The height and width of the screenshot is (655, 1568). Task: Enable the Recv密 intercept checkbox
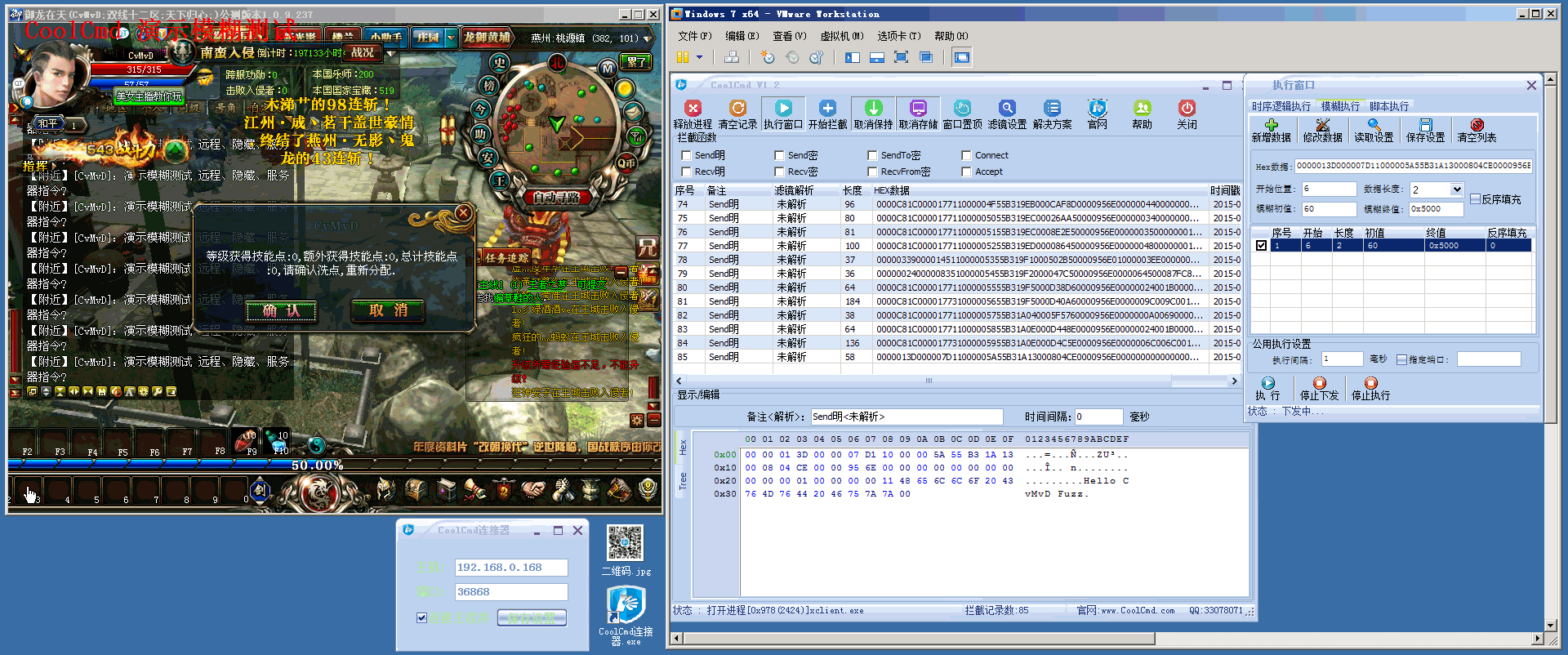[779, 172]
